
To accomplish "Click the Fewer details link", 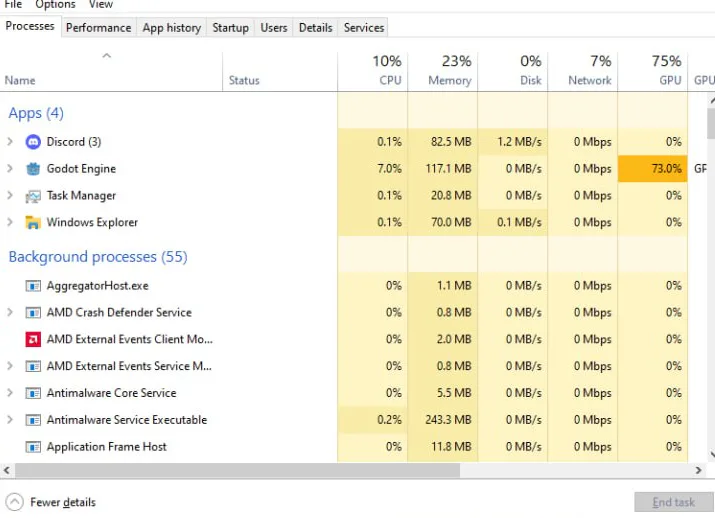I will [x=63, y=502].
